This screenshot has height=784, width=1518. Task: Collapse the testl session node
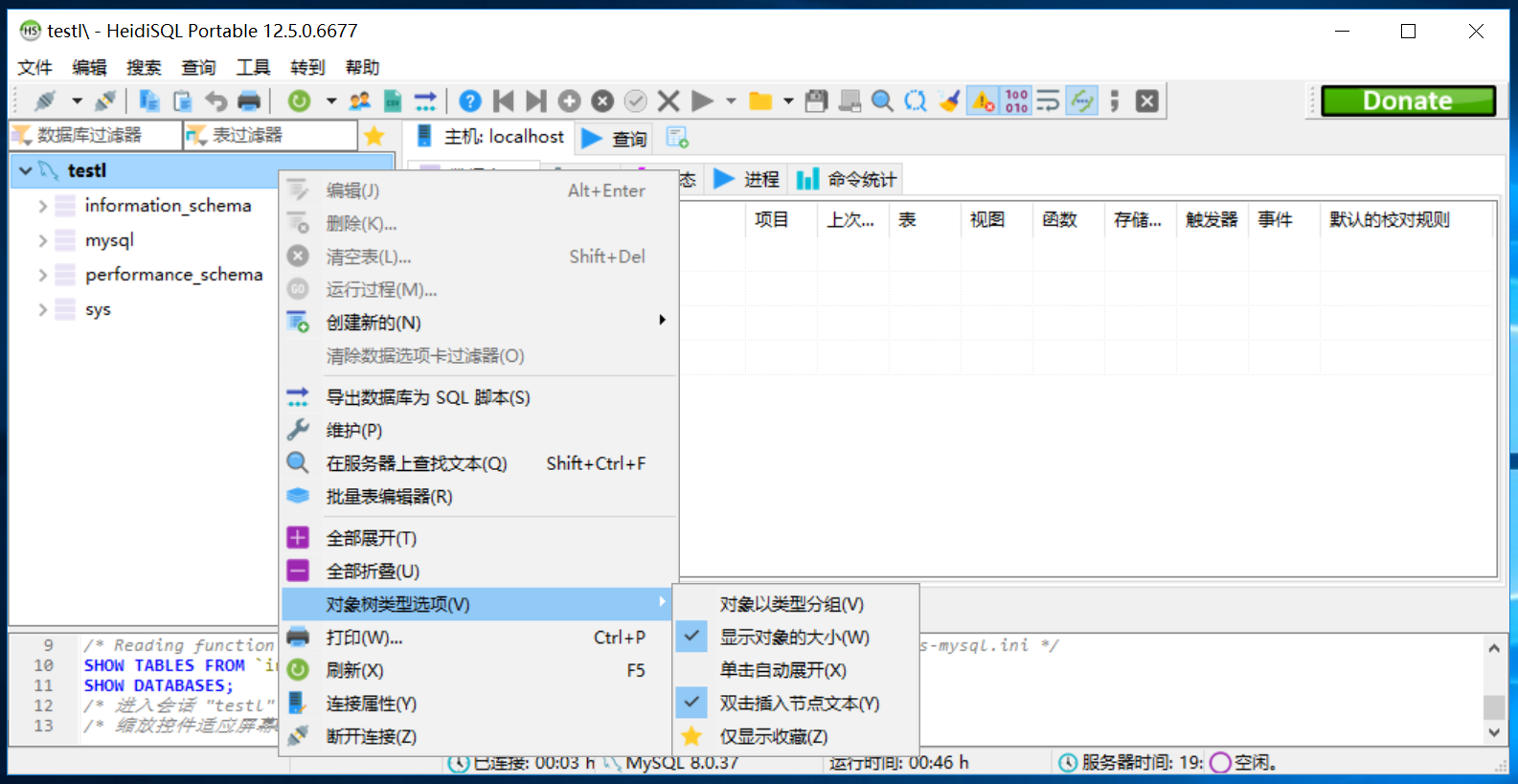pos(26,170)
